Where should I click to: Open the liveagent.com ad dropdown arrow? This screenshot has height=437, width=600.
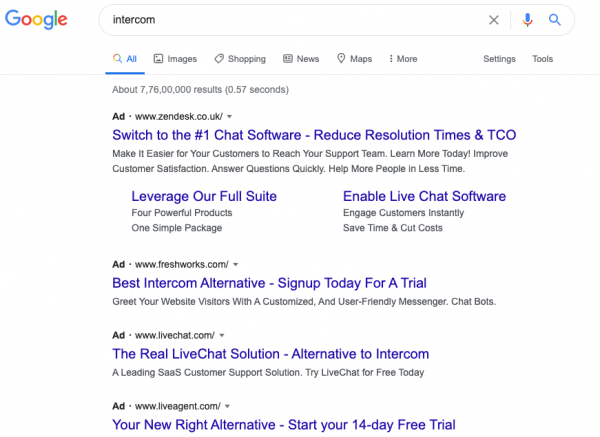[228, 406]
